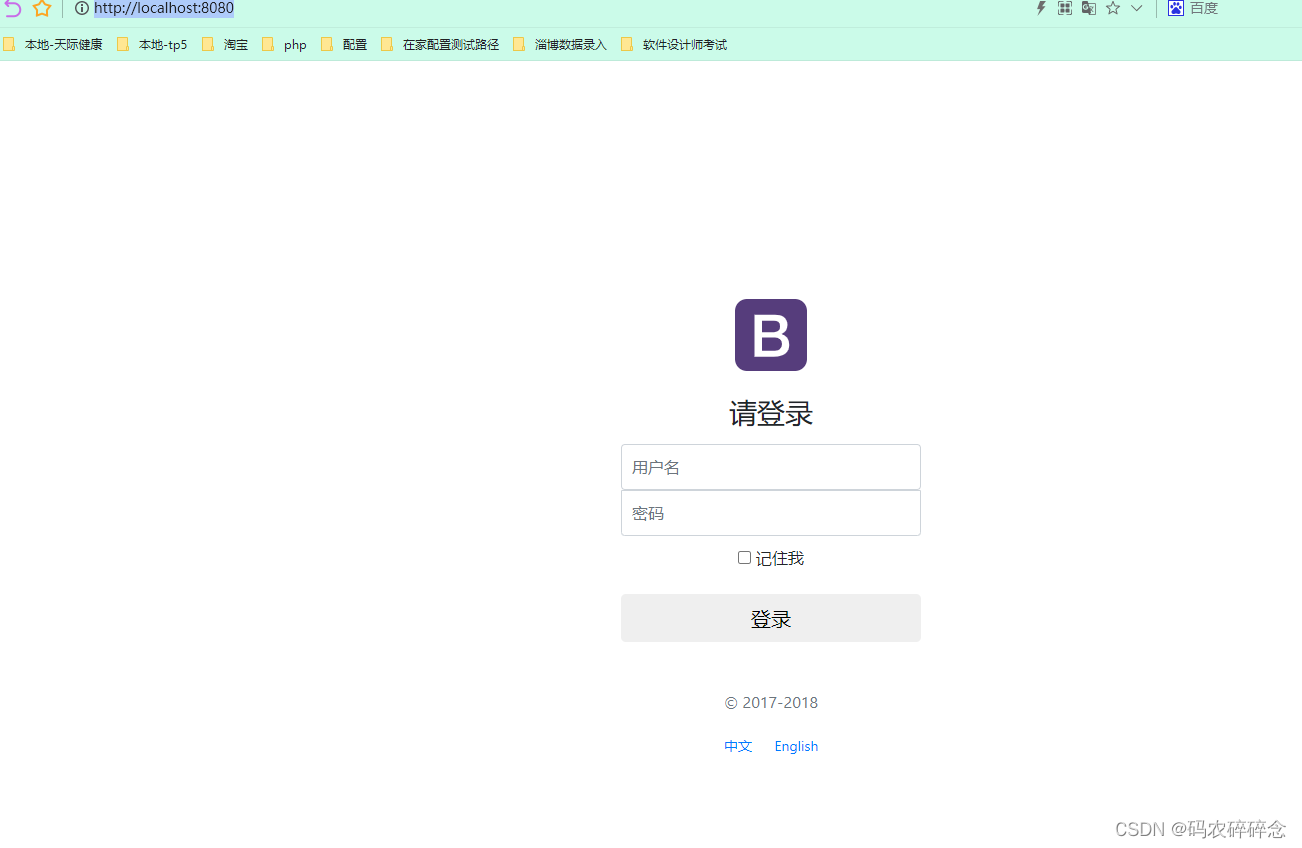Screen dimensions: 1302x848
Task: Click the grid apps icon in address bar
Action: [x=1065, y=8]
